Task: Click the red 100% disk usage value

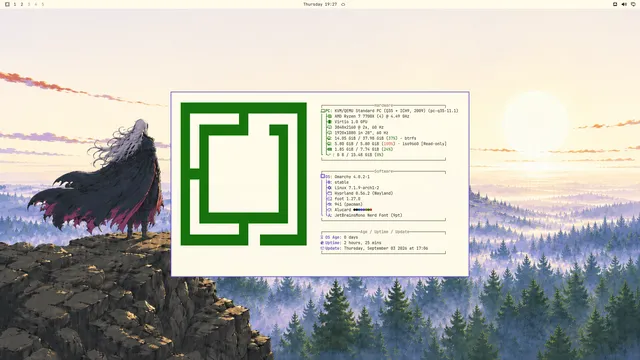Action: pyautogui.click(x=388, y=144)
